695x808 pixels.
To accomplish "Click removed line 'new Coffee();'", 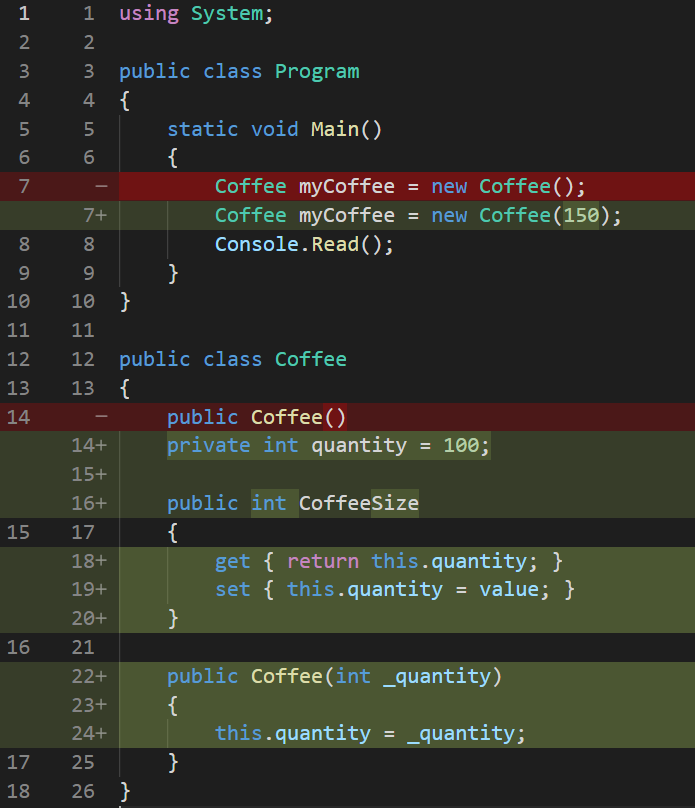I will 400,187.
